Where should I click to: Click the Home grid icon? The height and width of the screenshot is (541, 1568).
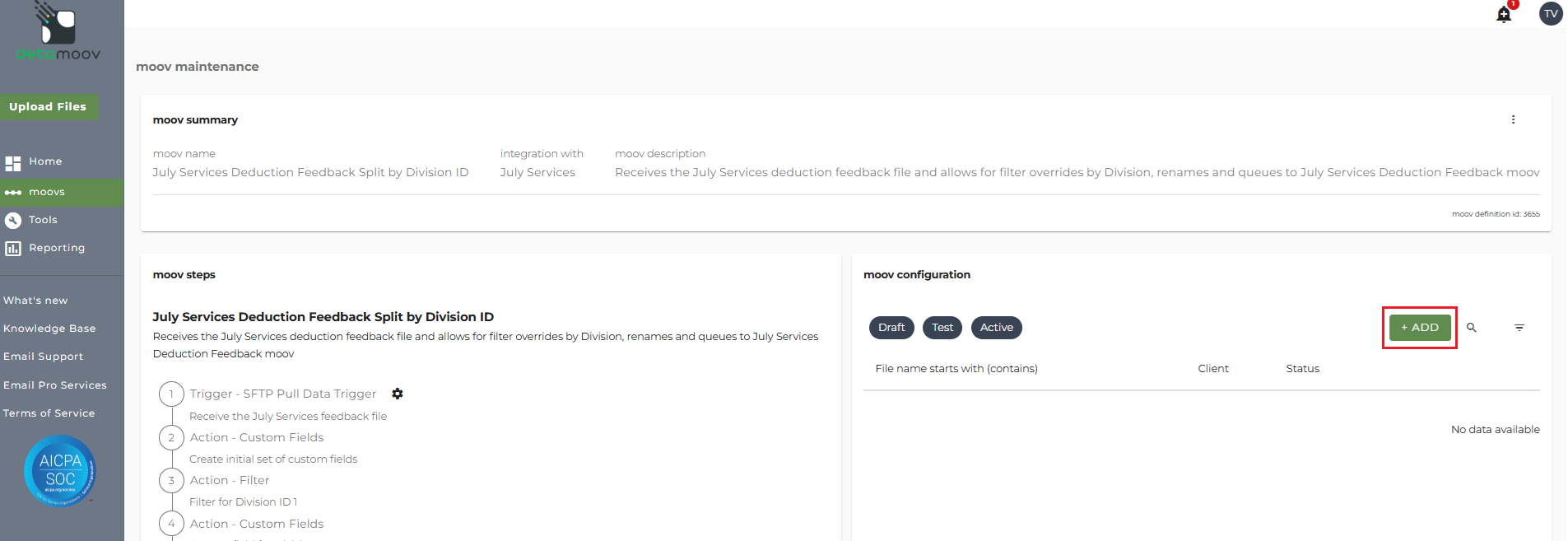tap(13, 162)
